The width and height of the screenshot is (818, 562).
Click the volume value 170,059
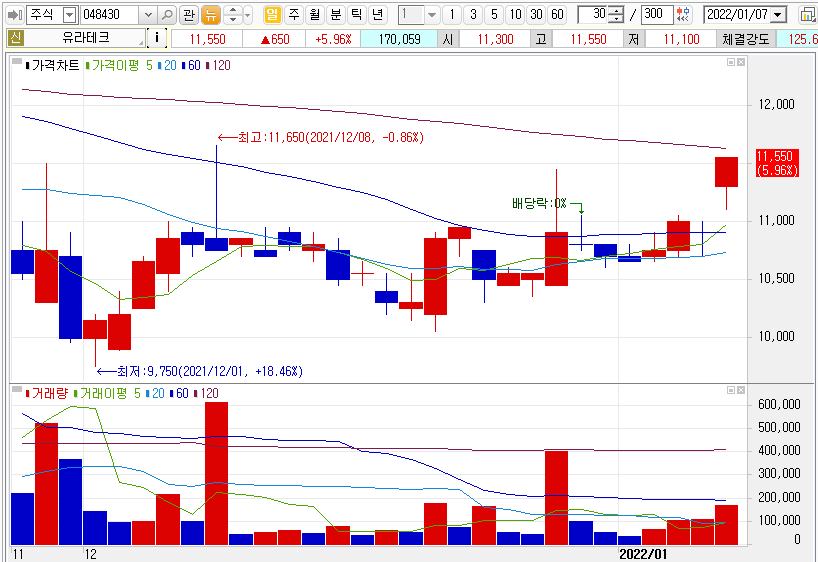tap(399, 39)
